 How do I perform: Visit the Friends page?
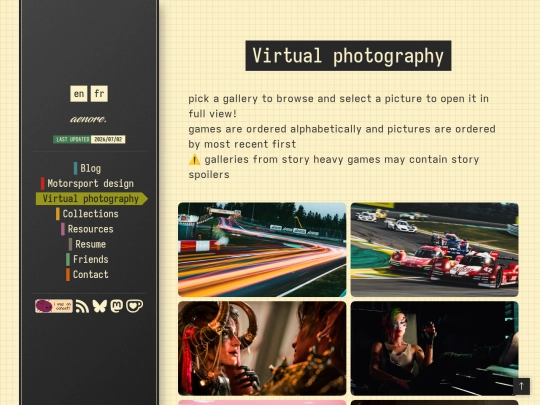tap(87, 259)
